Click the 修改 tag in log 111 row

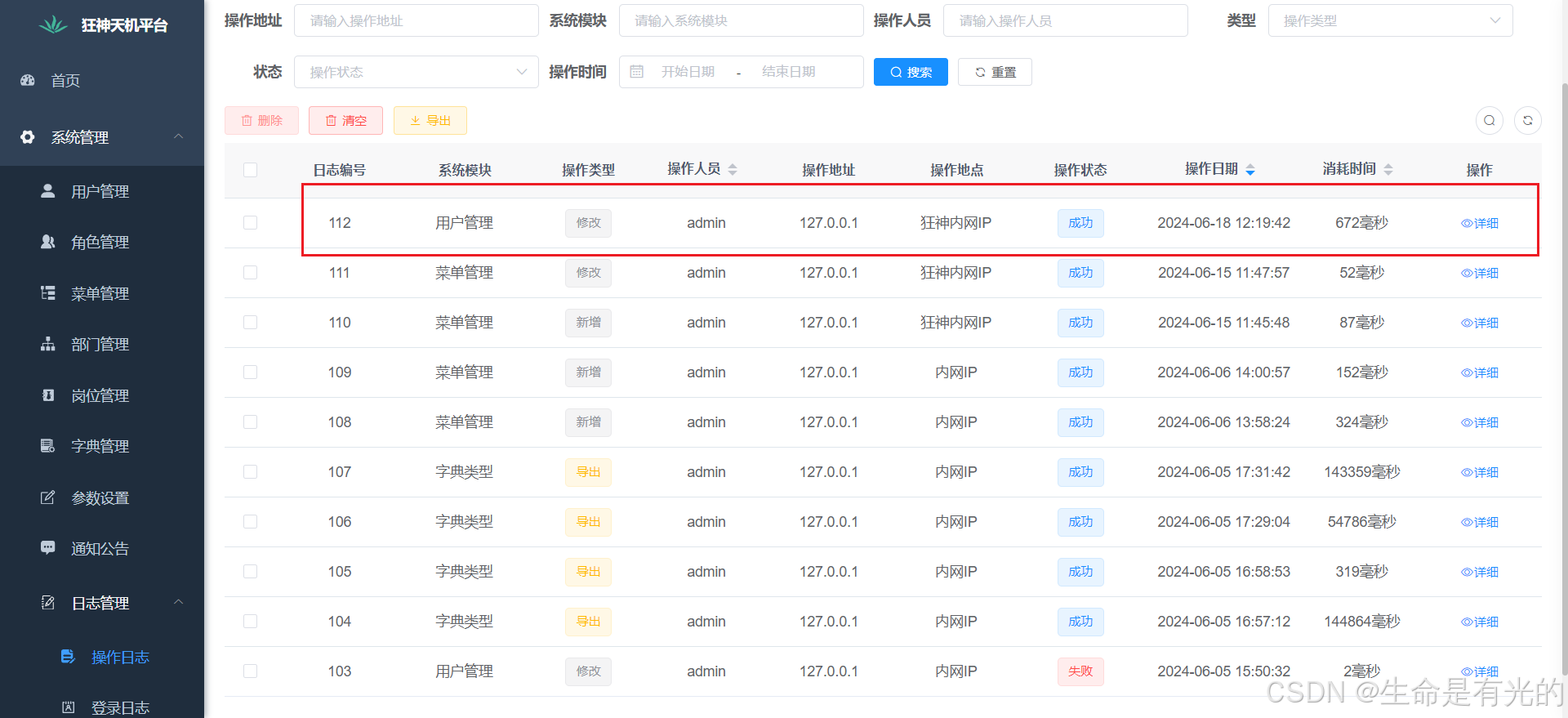[x=588, y=273]
